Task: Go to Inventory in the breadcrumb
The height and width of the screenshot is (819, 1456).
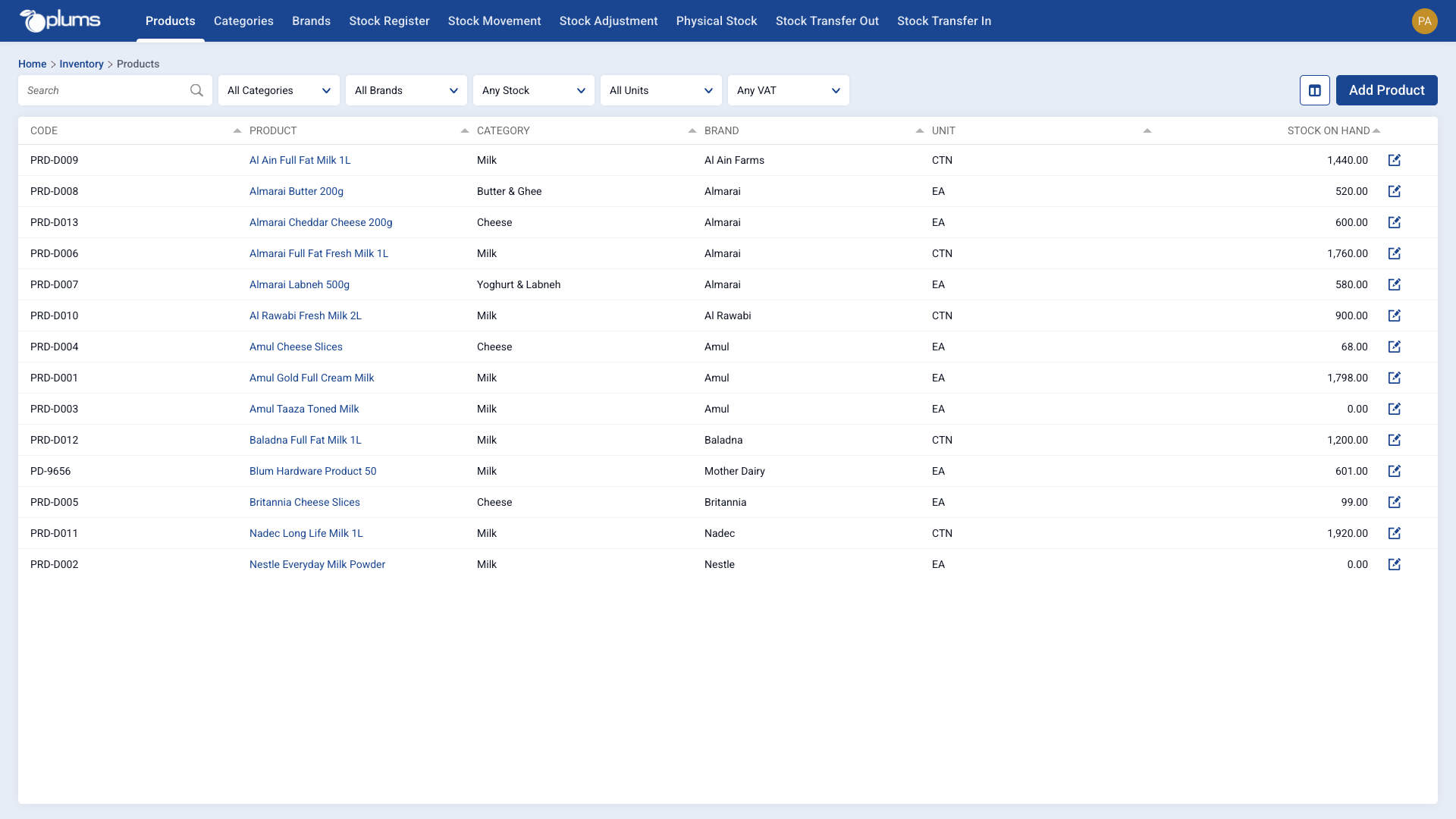Action: click(x=81, y=64)
